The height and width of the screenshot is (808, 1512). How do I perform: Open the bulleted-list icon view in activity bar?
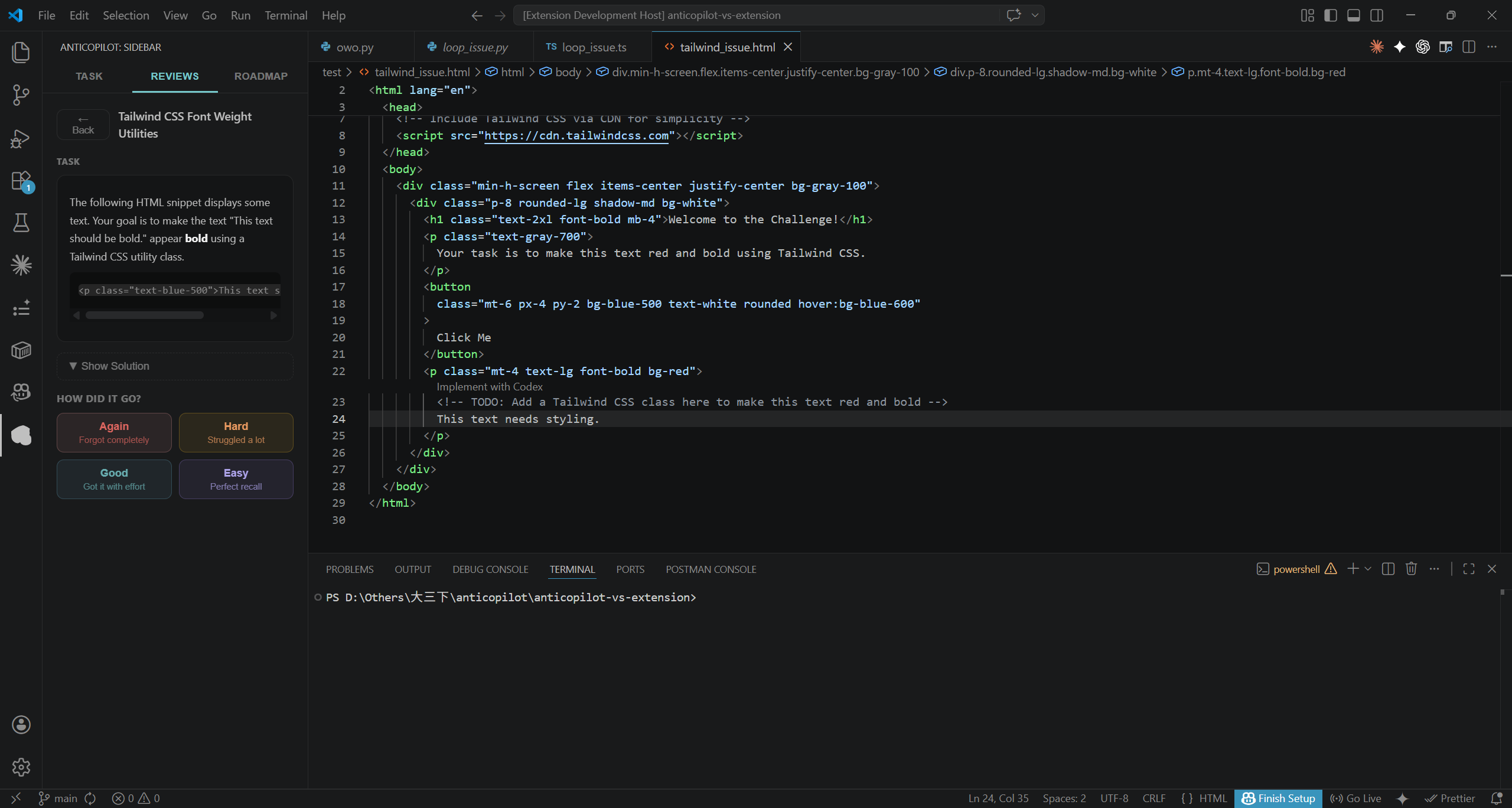click(x=21, y=308)
